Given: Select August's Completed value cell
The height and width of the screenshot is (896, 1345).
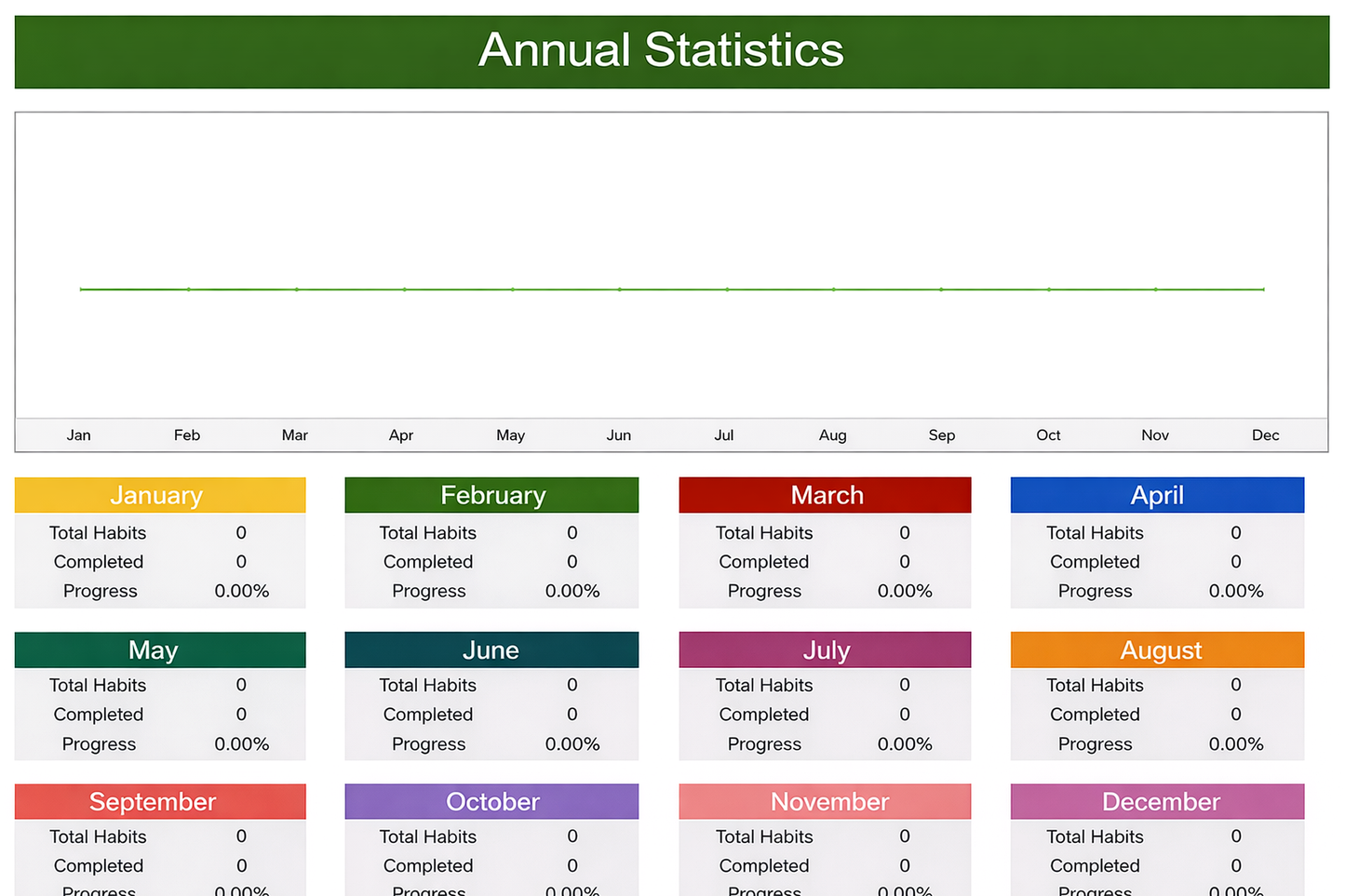Looking at the screenshot, I should (x=1235, y=715).
